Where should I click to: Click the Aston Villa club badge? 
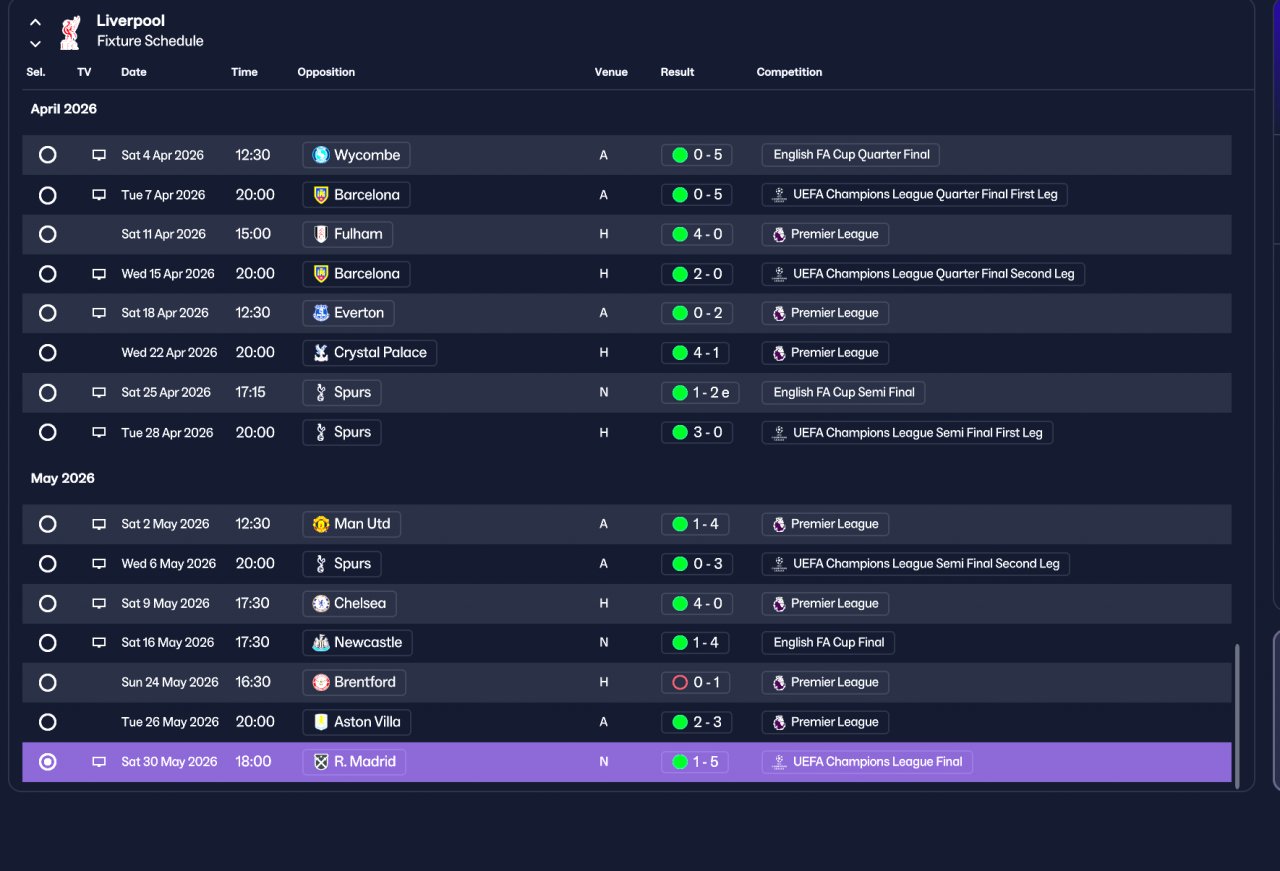tap(321, 722)
